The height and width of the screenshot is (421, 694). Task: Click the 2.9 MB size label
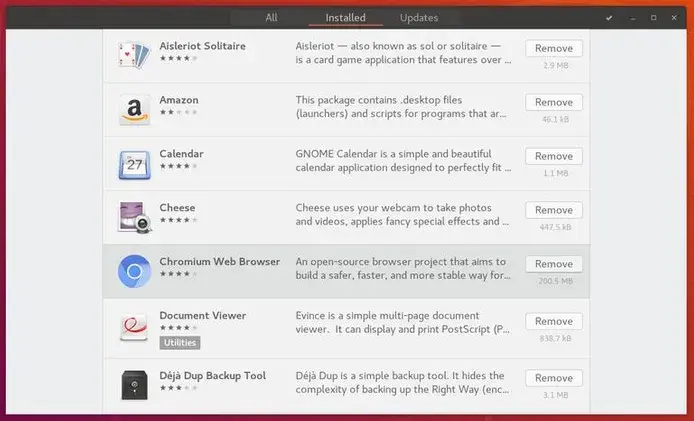pyautogui.click(x=555, y=66)
